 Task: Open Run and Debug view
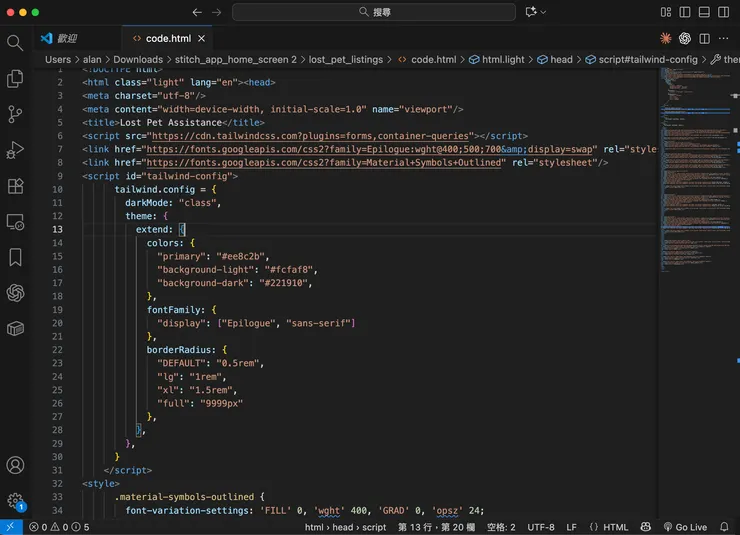(15, 150)
